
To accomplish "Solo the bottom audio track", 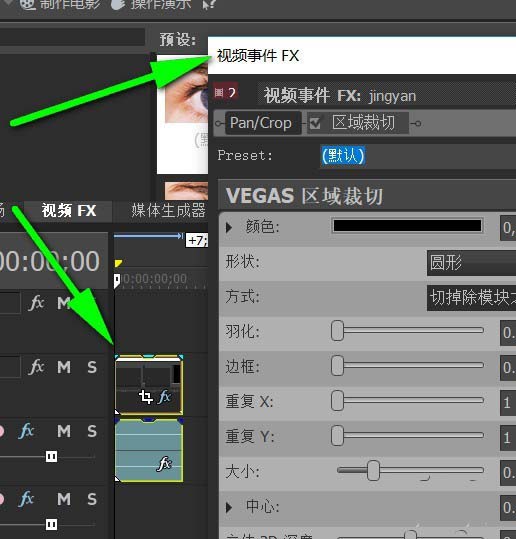I will point(92,499).
